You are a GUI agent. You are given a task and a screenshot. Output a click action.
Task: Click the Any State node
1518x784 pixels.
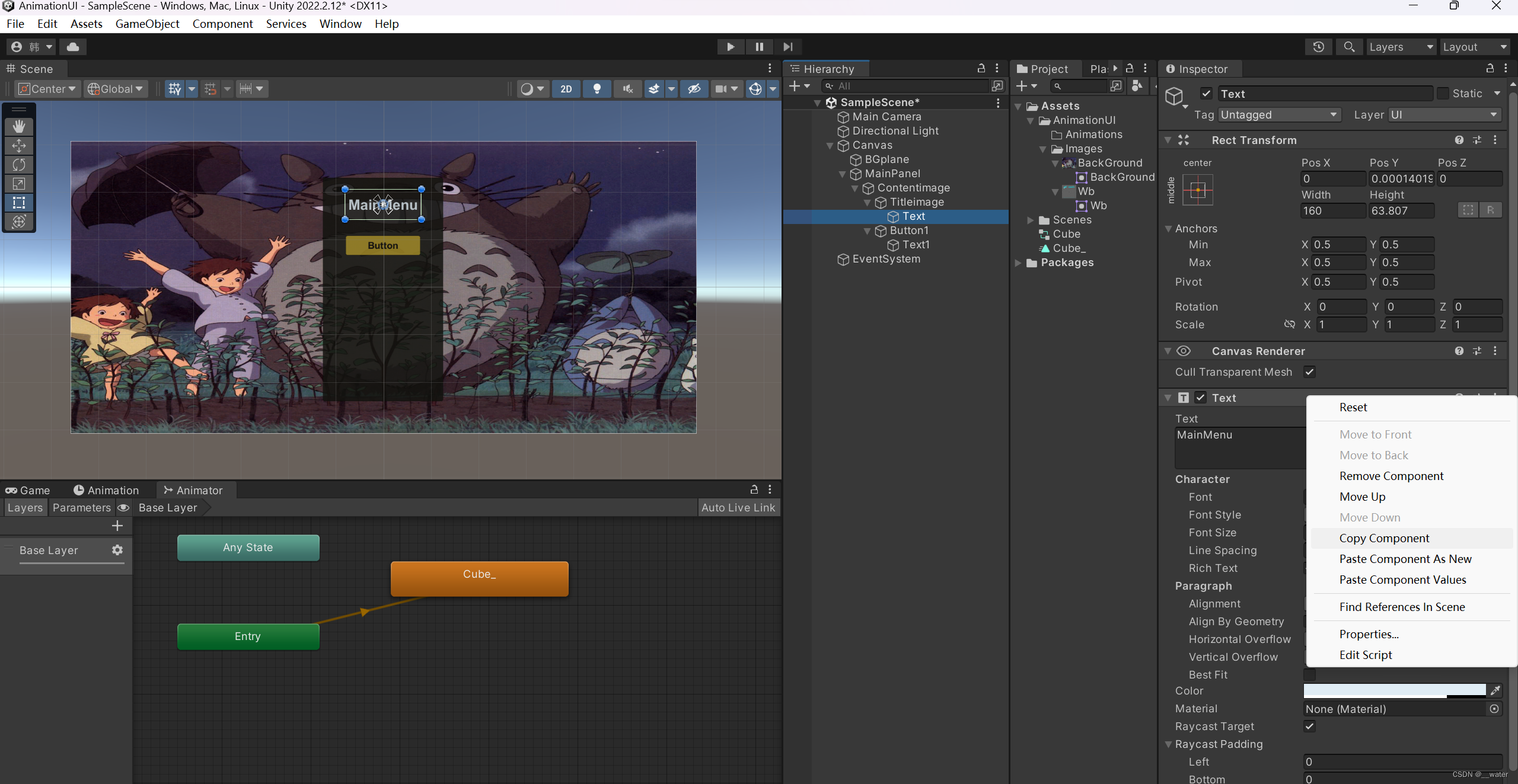[248, 548]
